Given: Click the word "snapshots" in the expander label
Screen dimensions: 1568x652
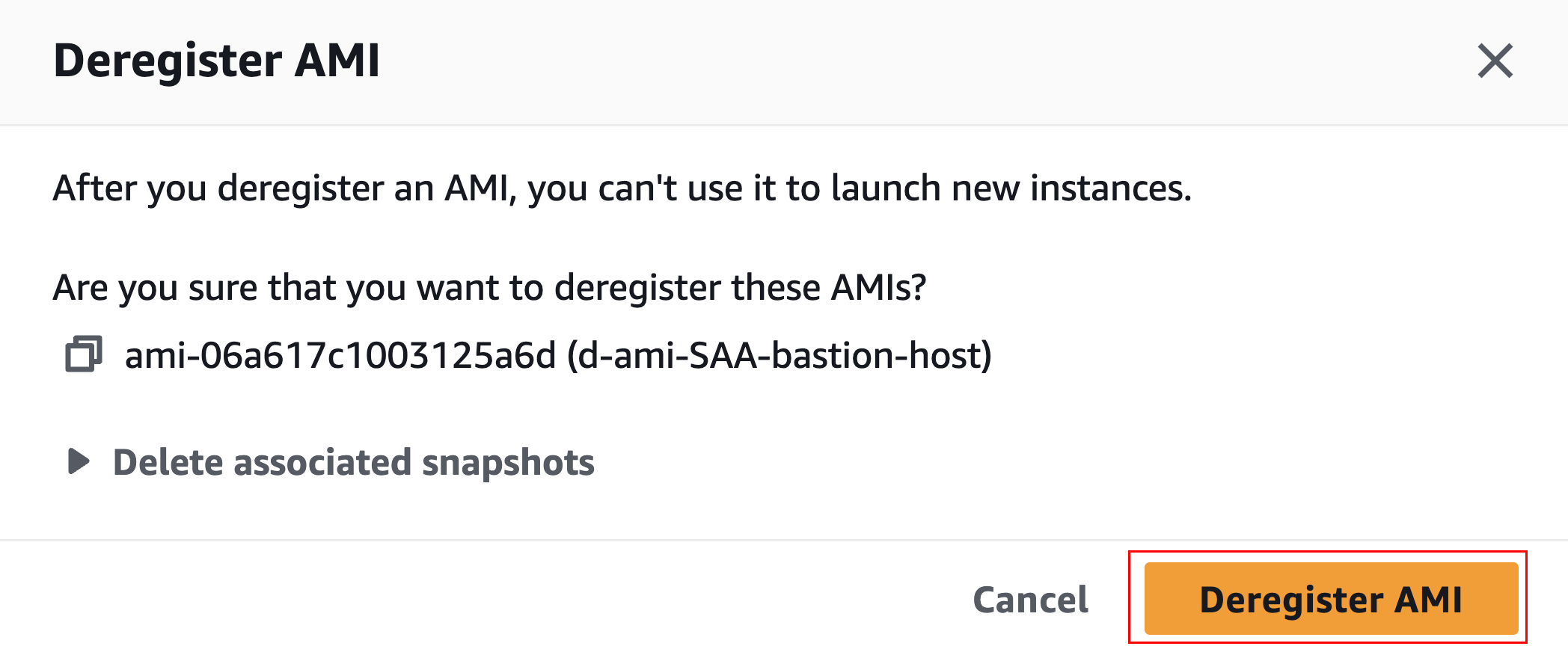Looking at the screenshot, I should 508,463.
